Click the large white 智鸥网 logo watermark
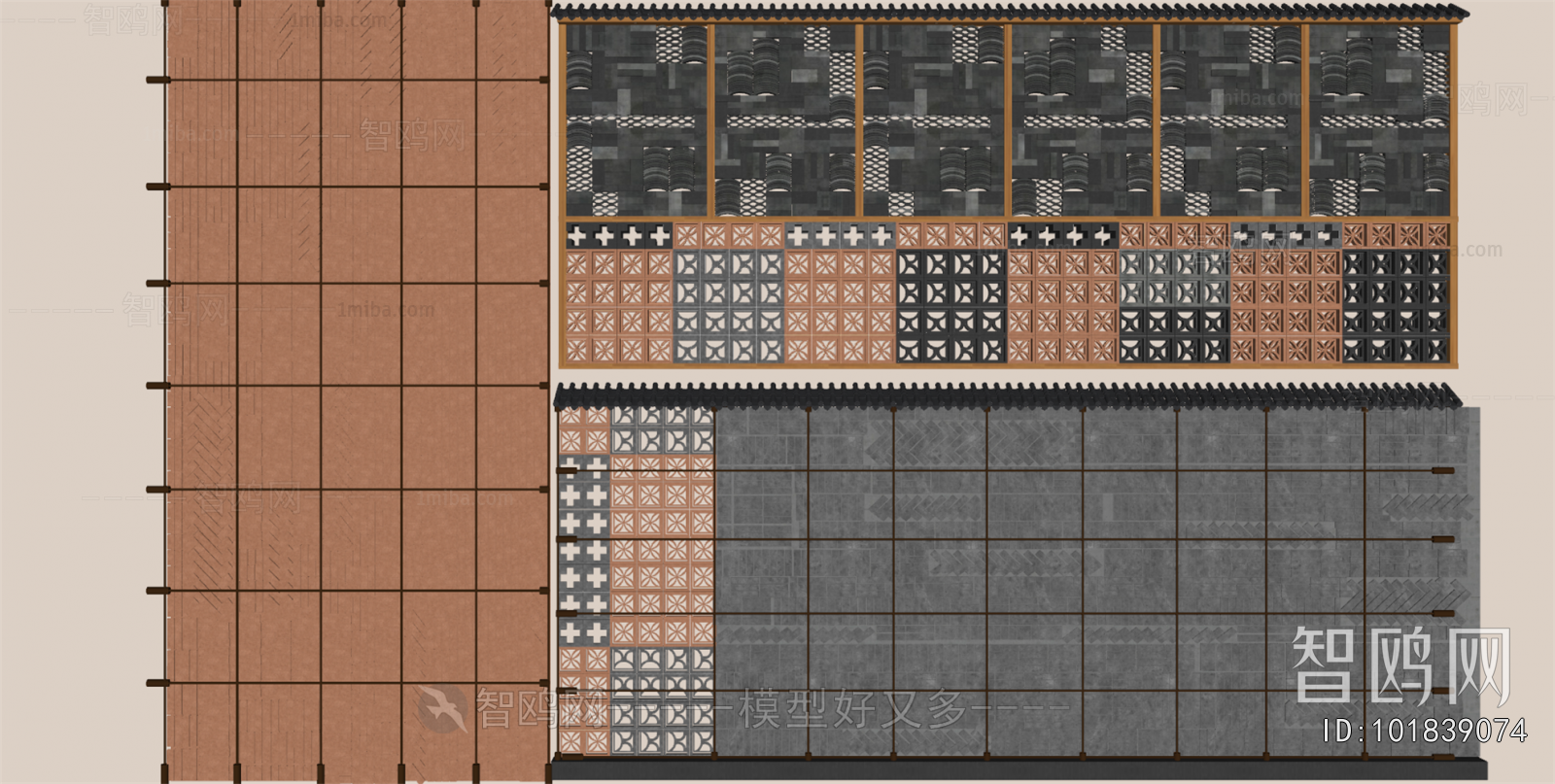1555x784 pixels. [1399, 665]
